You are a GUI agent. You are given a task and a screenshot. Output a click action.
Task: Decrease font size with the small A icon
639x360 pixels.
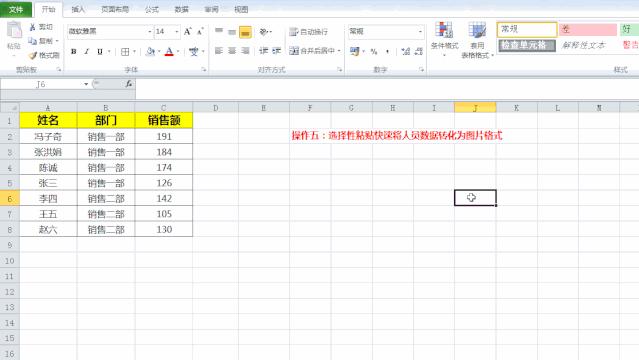tap(200, 31)
